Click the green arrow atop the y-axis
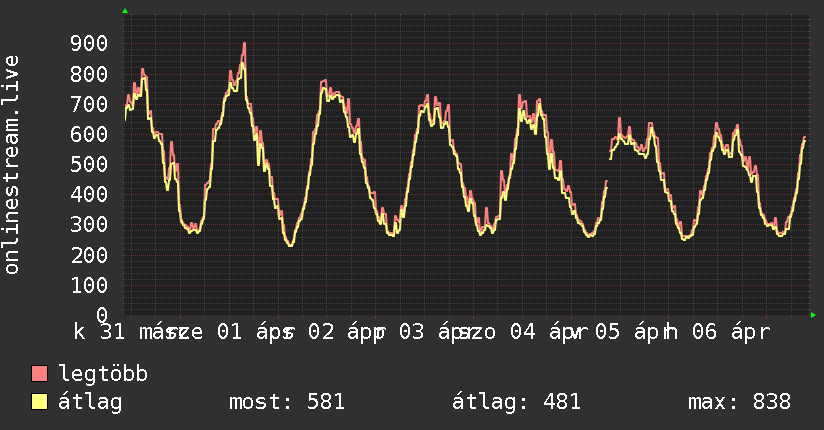The image size is (824, 430). pos(125,11)
